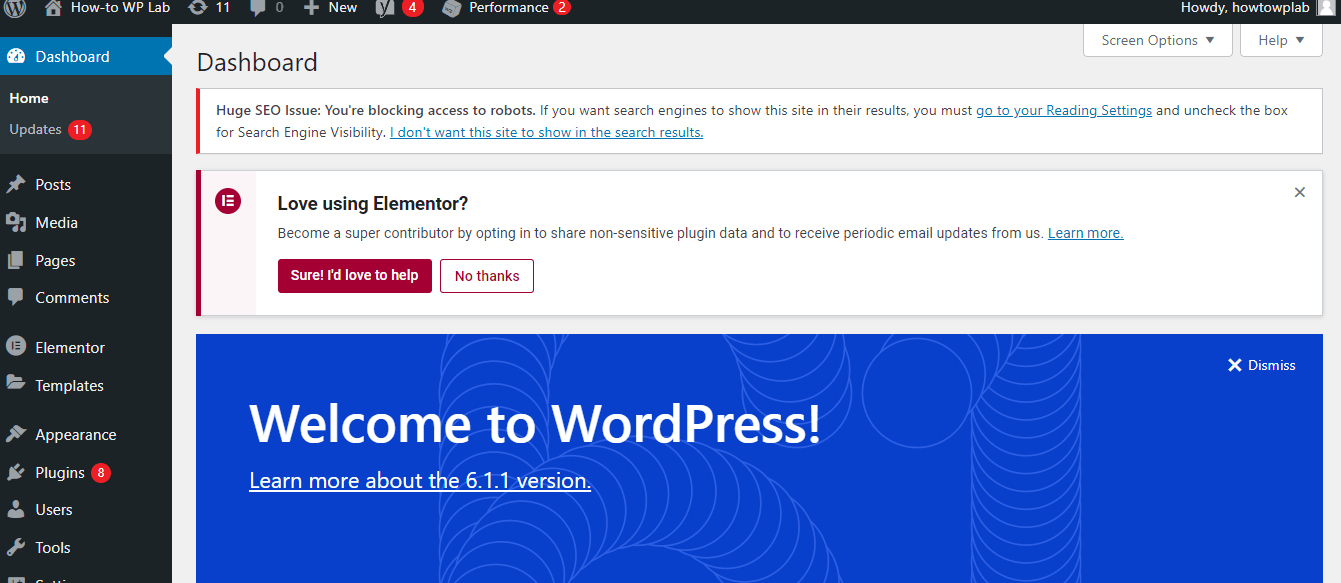Follow the "go to your Reading Settings" link
Image resolution: width=1341 pixels, height=583 pixels.
pos(1063,111)
